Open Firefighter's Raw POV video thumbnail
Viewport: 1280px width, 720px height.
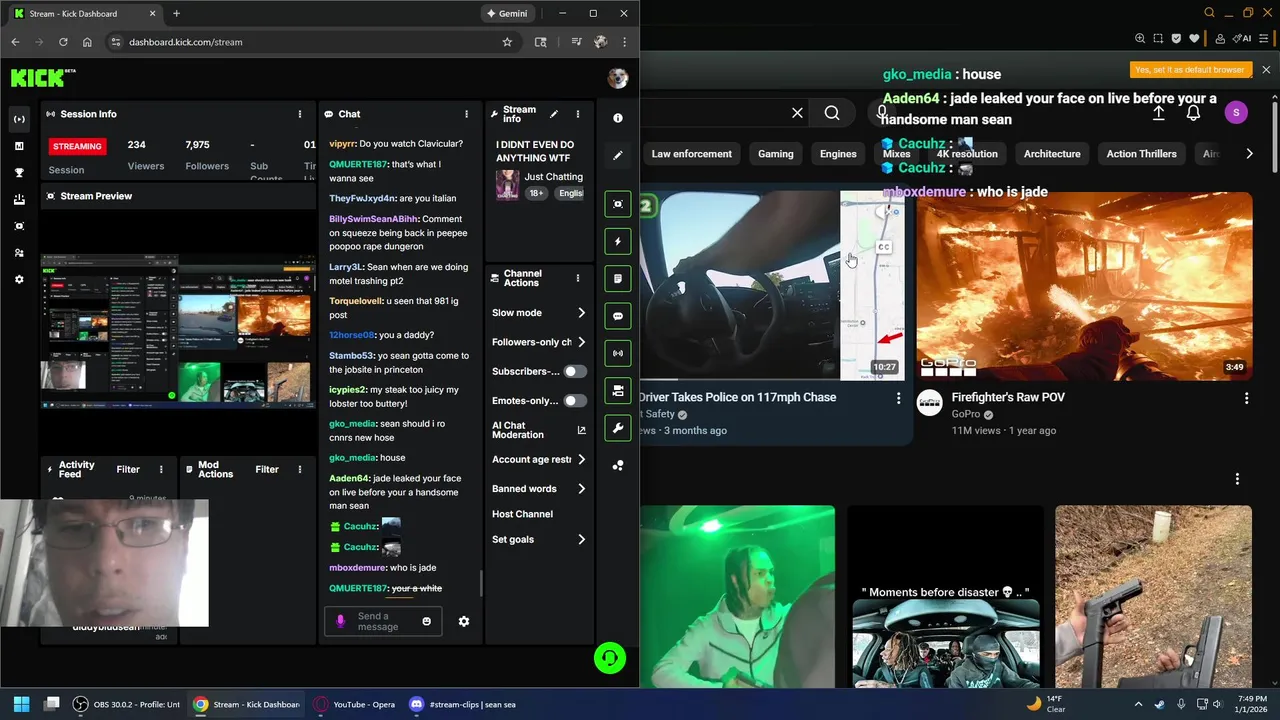(x=1085, y=286)
